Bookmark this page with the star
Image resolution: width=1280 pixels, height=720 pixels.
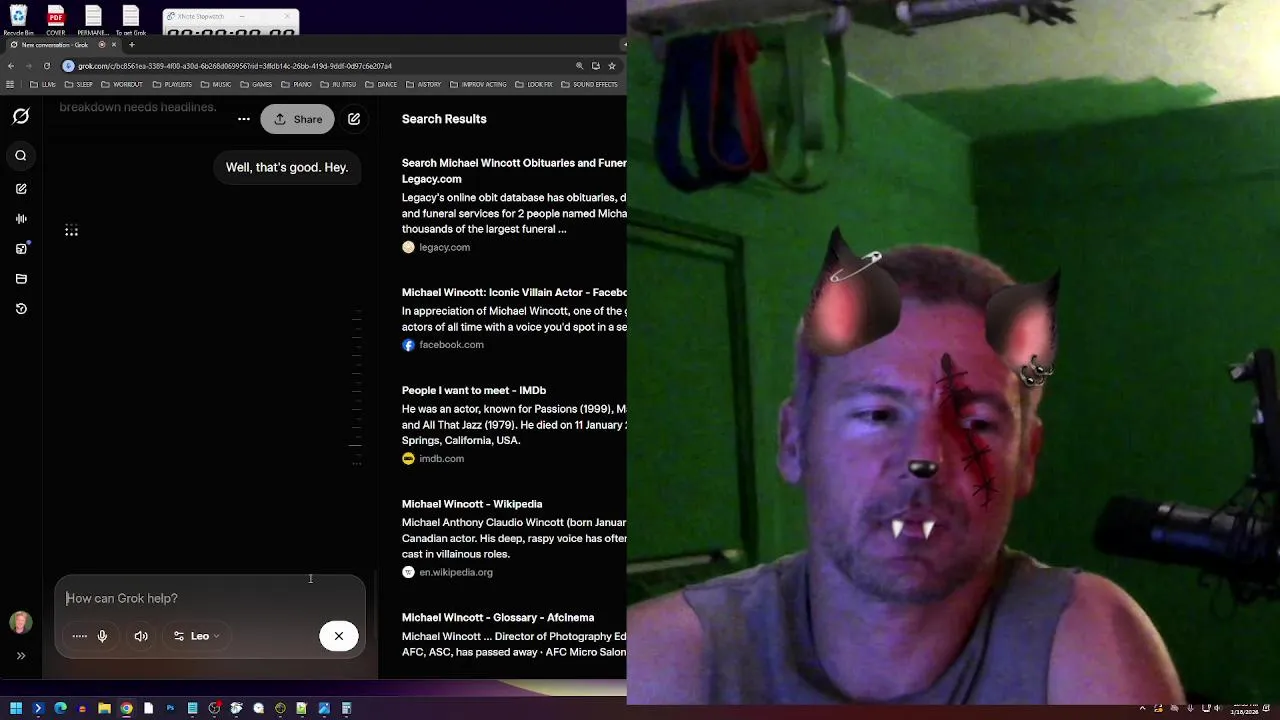tap(612, 66)
